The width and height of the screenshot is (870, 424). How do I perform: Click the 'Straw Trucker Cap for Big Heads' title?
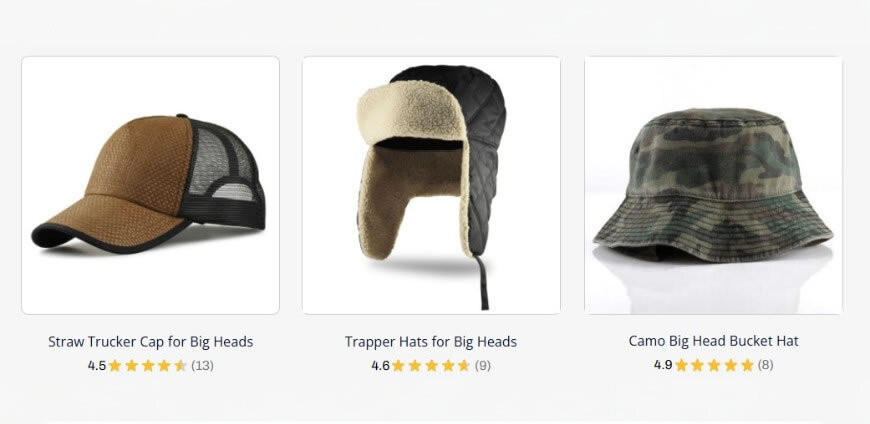150,341
